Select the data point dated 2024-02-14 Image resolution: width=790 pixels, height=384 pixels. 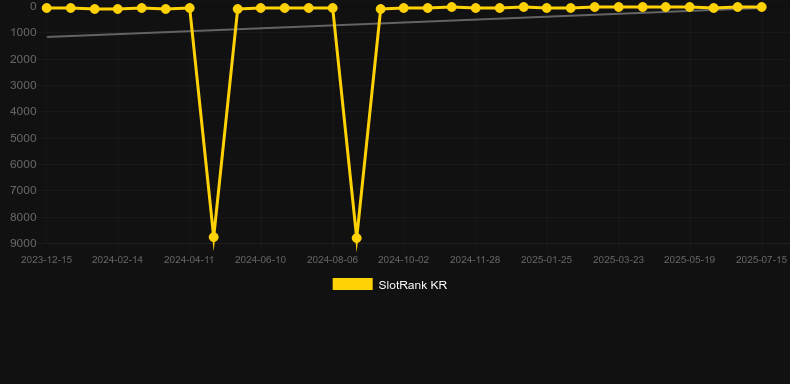pos(118,9)
